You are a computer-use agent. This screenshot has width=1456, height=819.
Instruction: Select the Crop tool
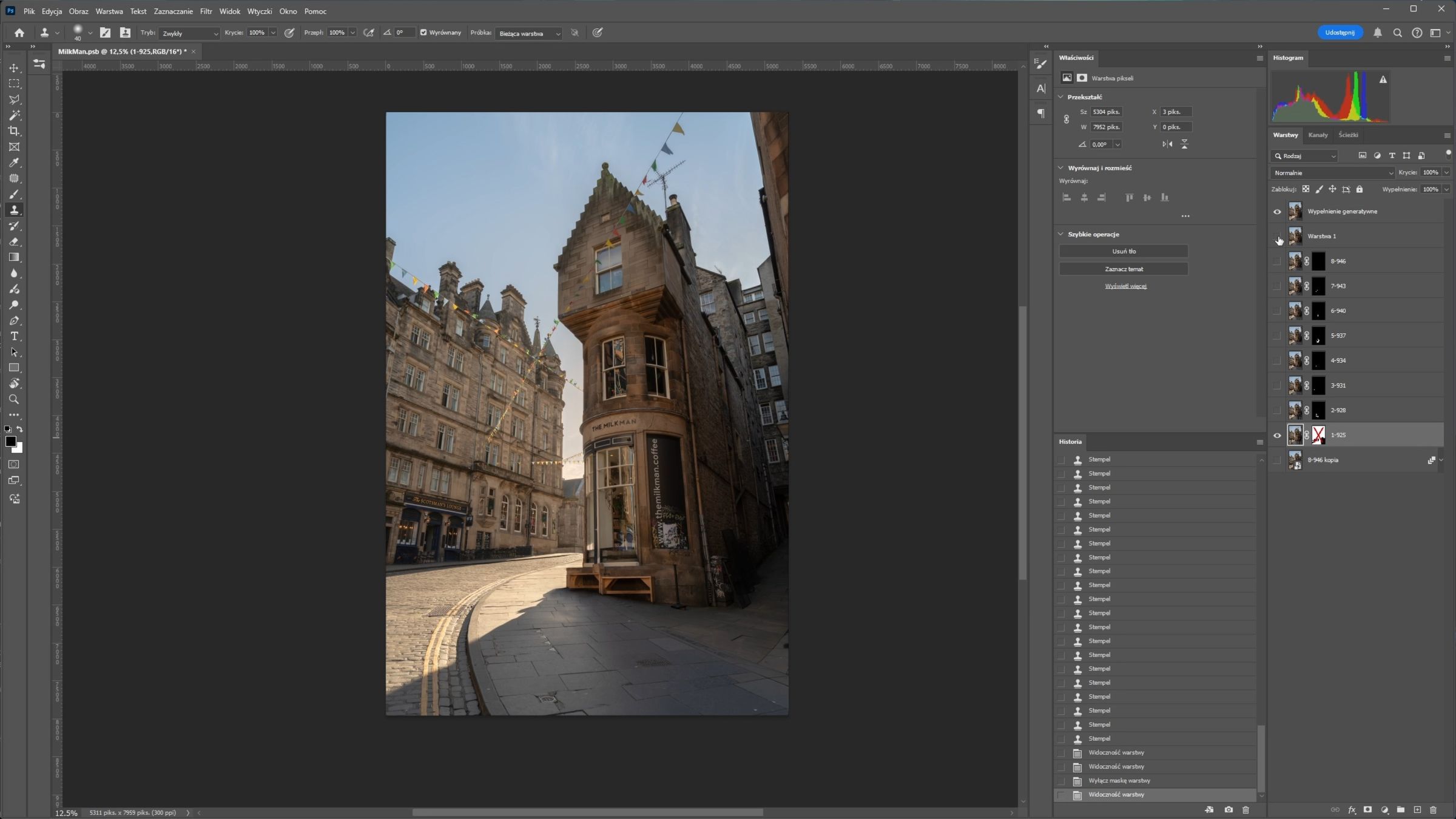click(14, 131)
